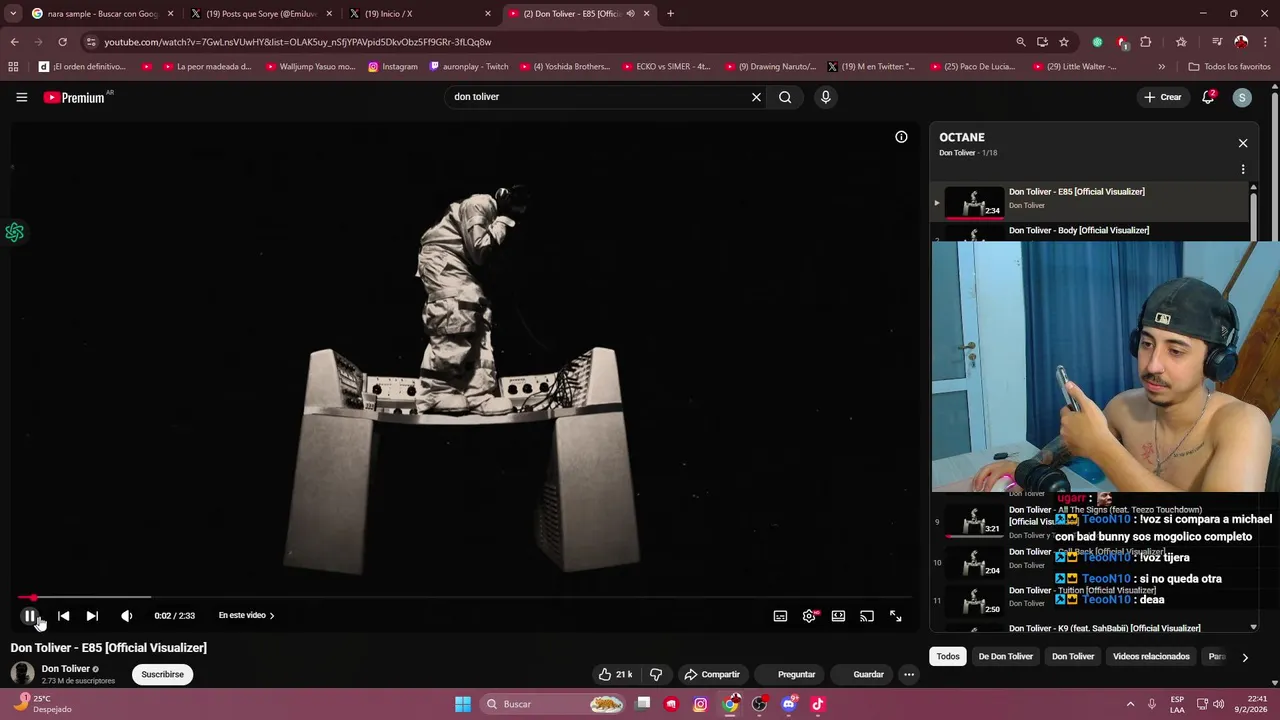Image resolution: width=1280 pixels, height=720 pixels.
Task: Select the 'De Don Toliver' filter chip
Action: 1005,656
